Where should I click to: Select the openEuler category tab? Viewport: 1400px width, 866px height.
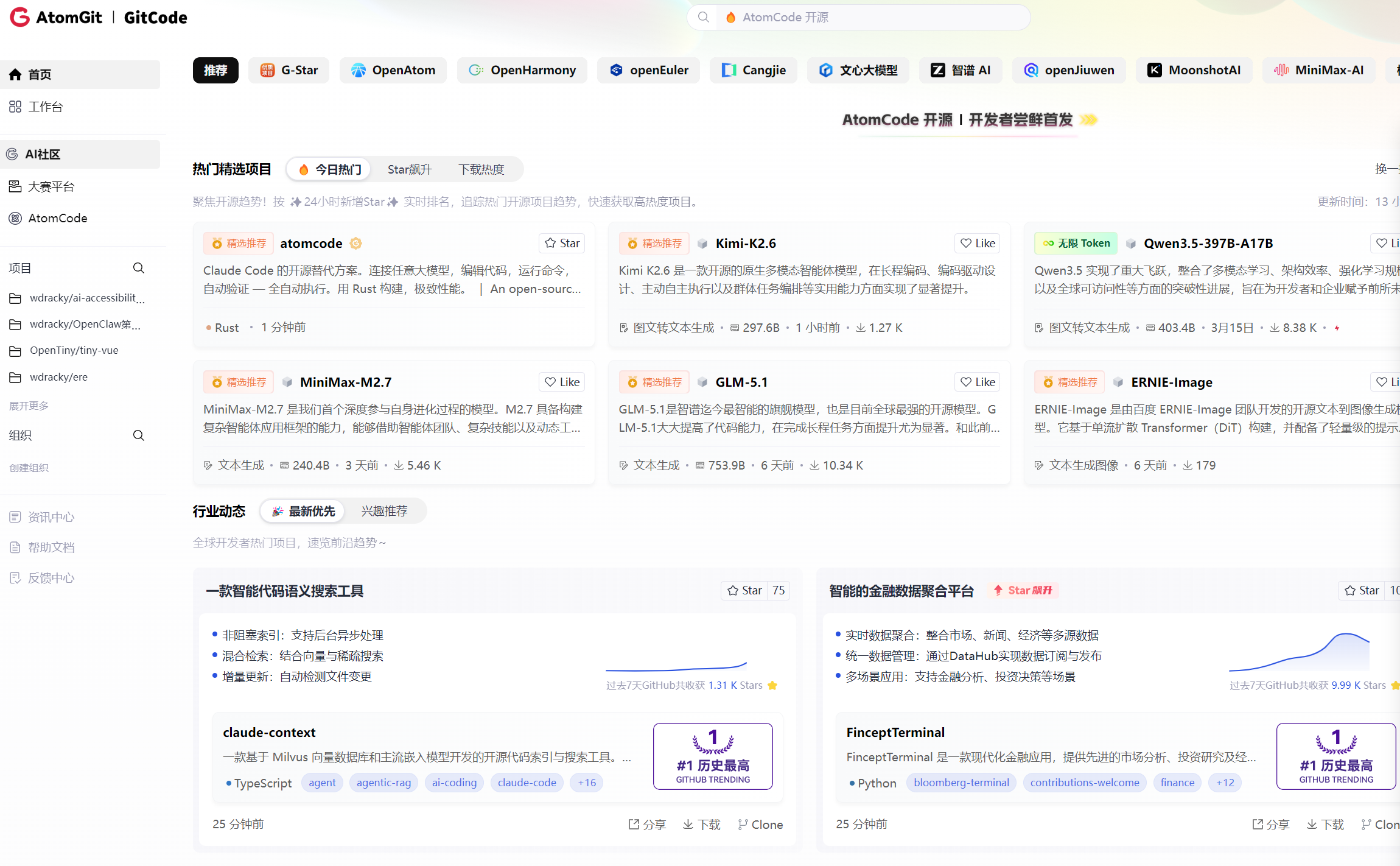click(648, 70)
